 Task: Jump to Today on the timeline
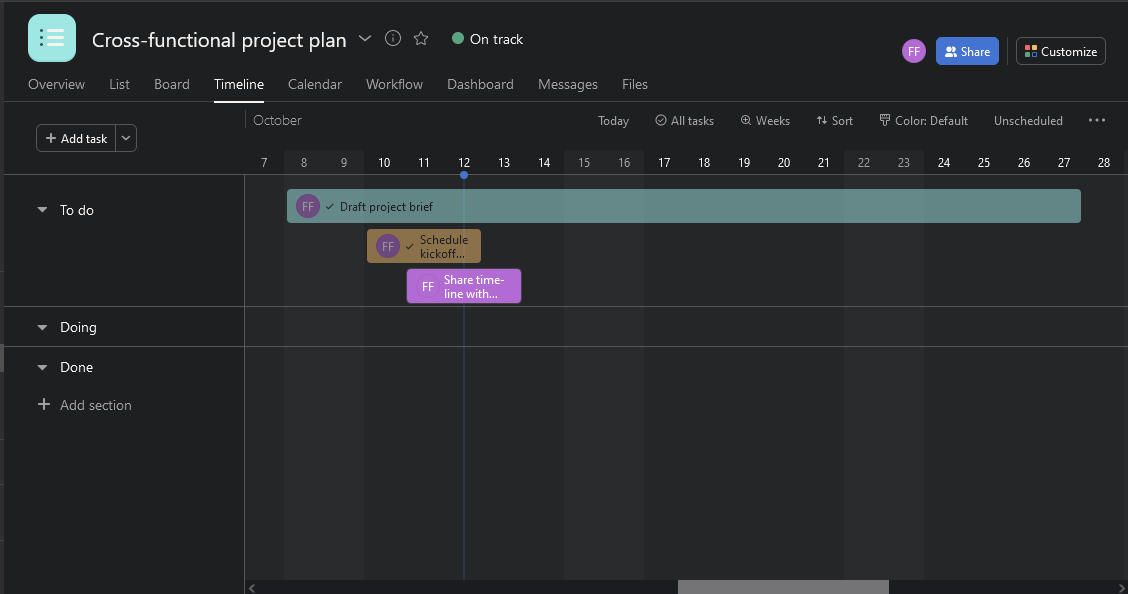coord(613,120)
